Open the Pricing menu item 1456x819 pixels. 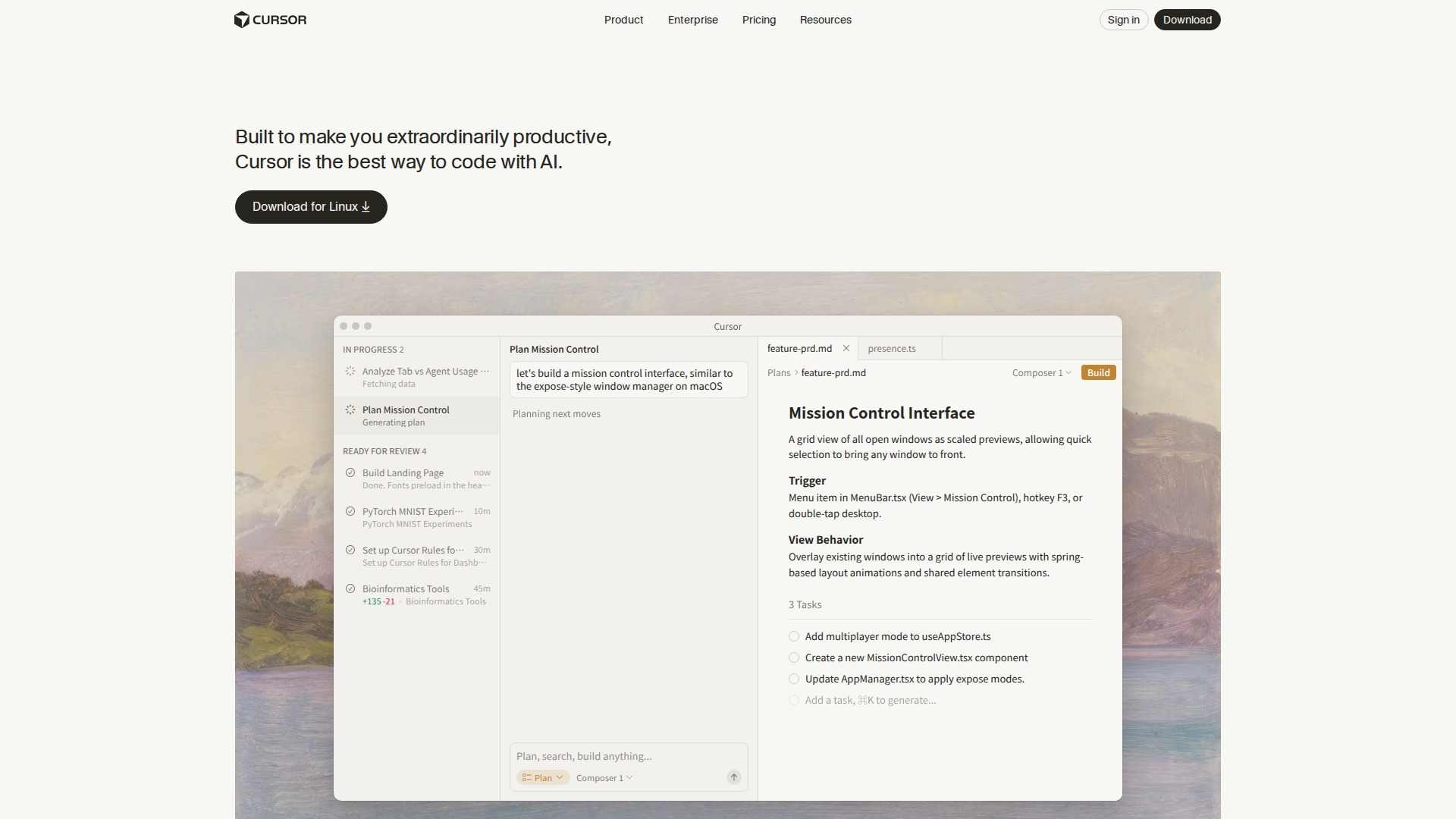[x=758, y=20]
